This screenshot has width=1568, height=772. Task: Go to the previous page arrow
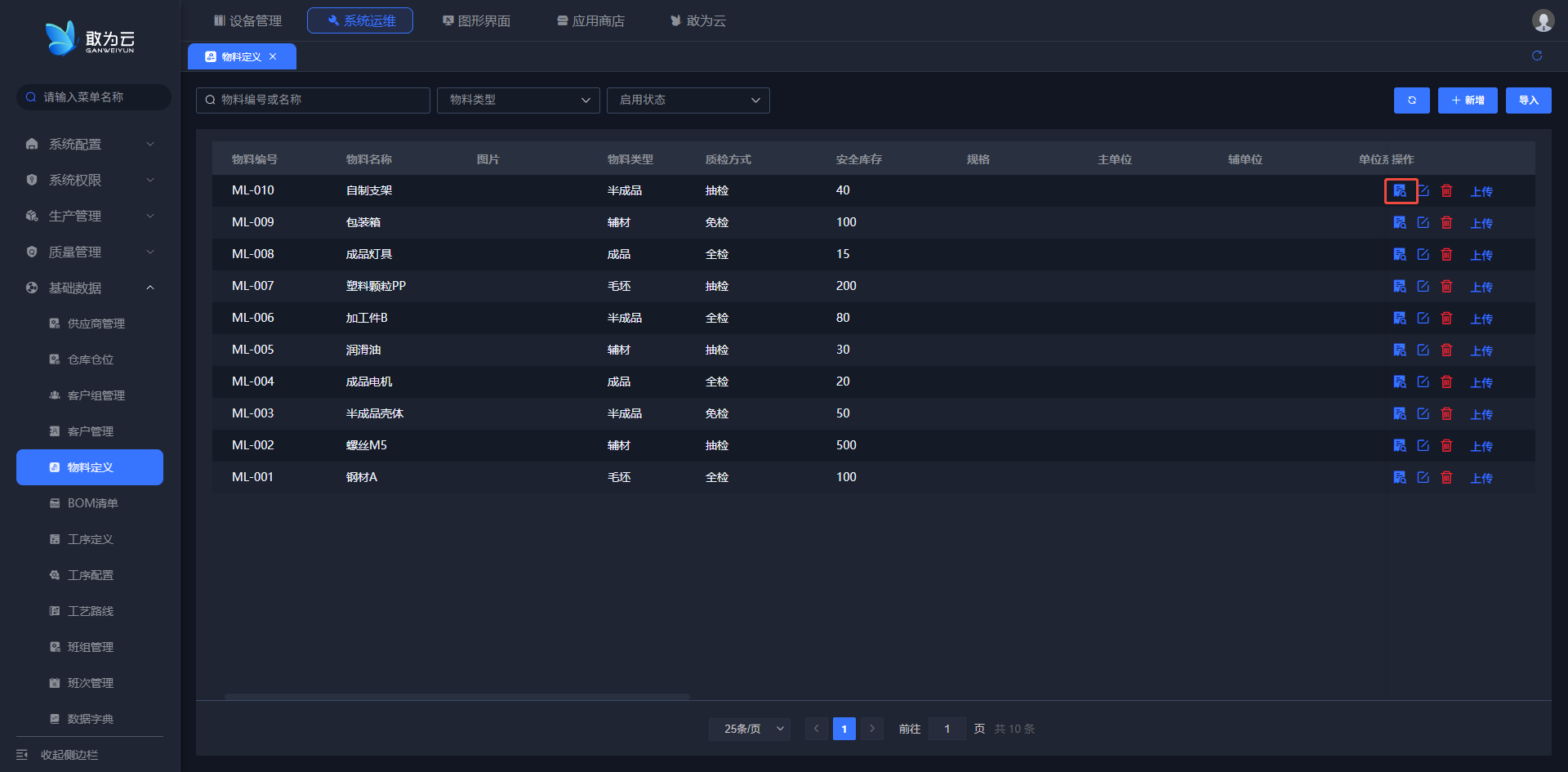point(817,729)
